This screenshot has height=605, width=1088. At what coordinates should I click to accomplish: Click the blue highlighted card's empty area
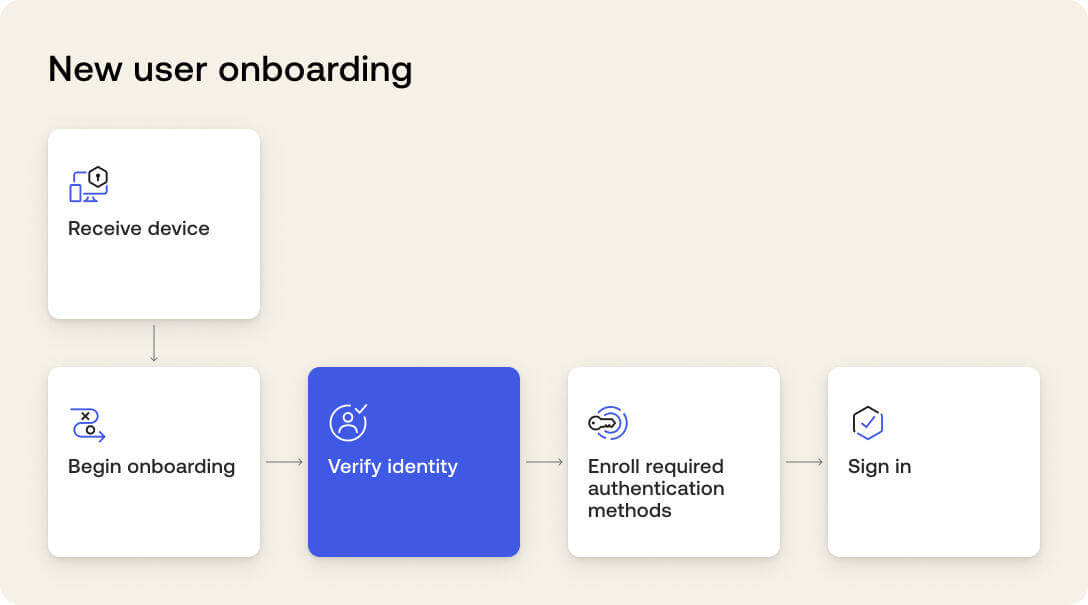(x=413, y=518)
